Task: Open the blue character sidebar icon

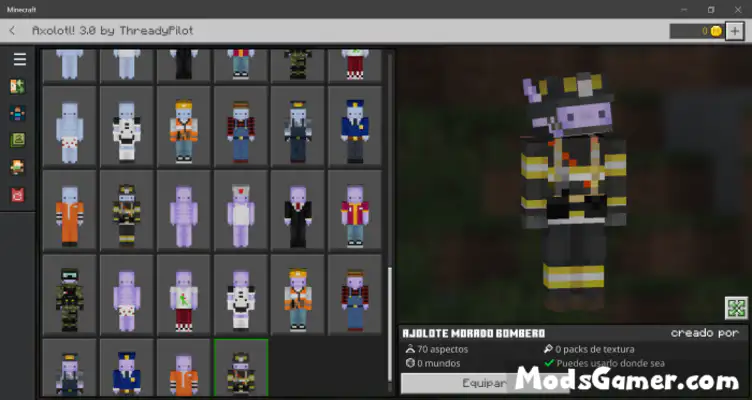Action: 18,113
